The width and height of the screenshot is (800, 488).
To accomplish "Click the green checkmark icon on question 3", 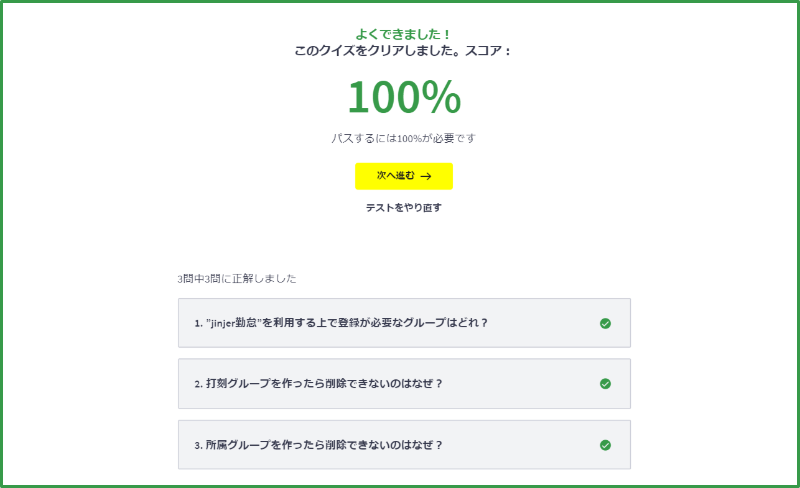I will (605, 445).
